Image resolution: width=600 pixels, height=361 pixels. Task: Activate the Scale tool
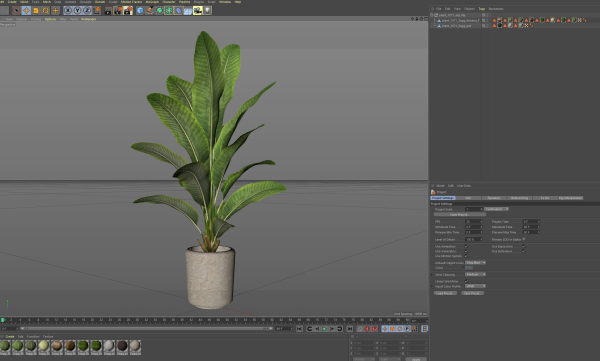36,10
